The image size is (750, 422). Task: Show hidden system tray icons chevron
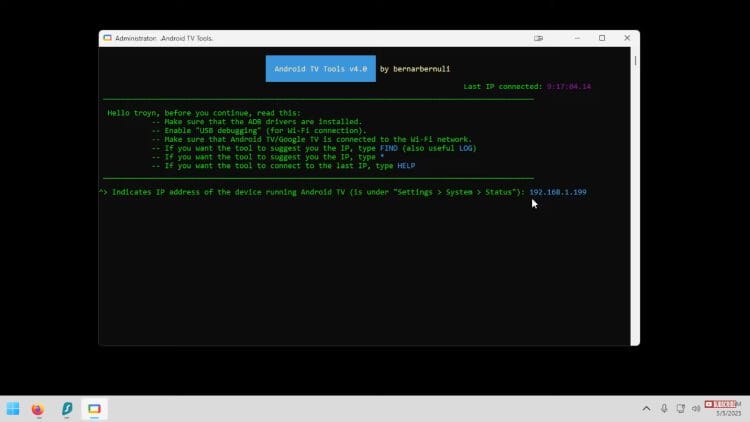click(646, 408)
